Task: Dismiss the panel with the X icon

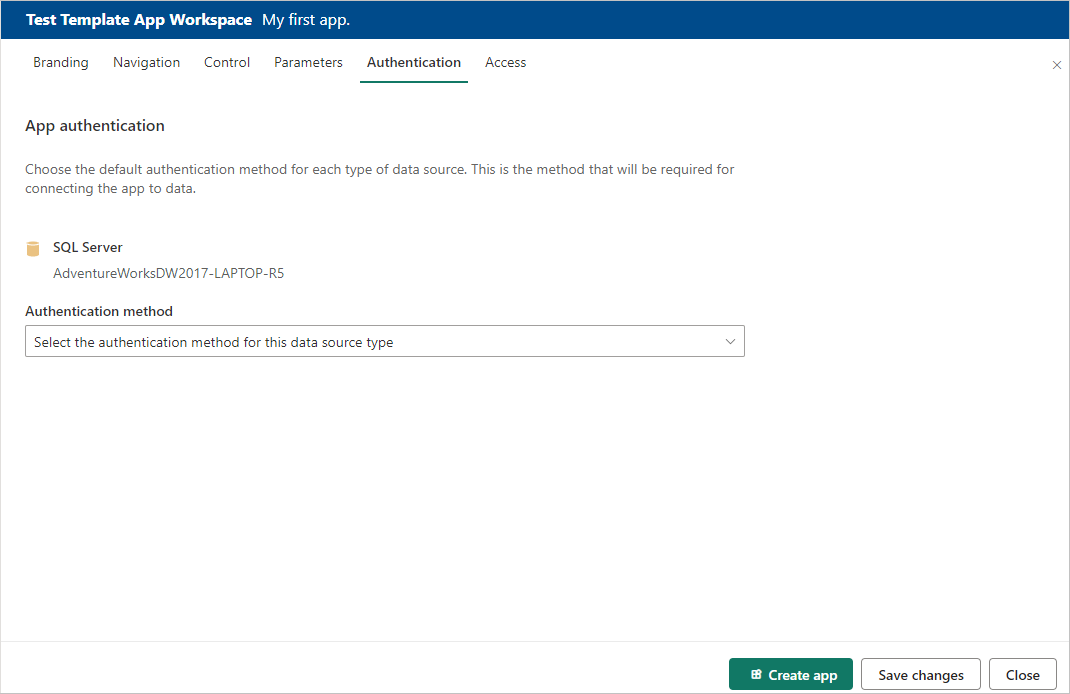Action: (x=1057, y=65)
